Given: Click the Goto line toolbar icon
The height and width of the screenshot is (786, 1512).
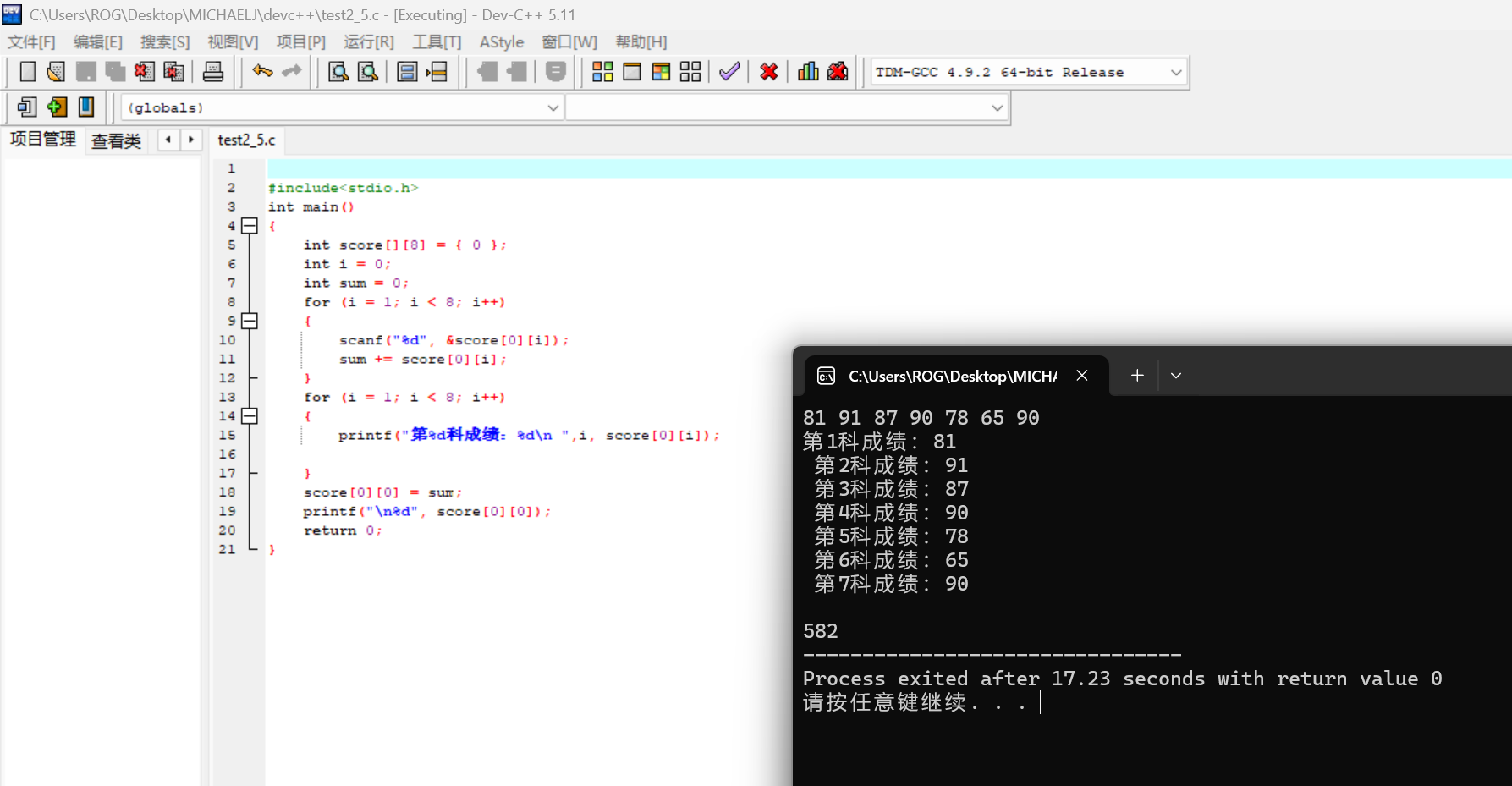Looking at the screenshot, I should pyautogui.click(x=437, y=72).
